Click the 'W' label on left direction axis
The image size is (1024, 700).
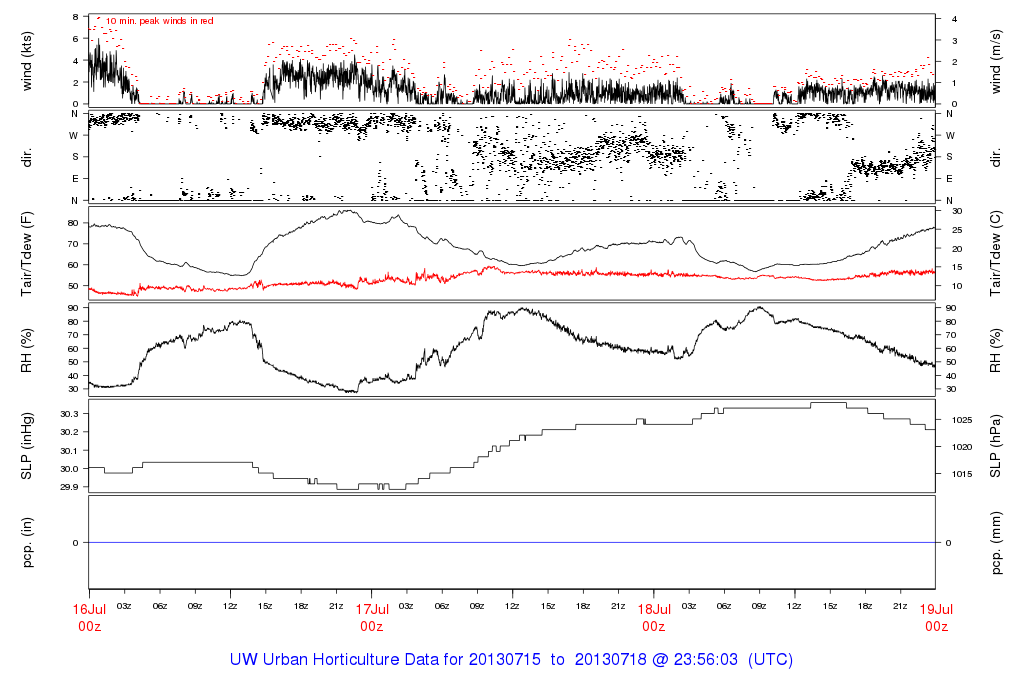point(74,136)
